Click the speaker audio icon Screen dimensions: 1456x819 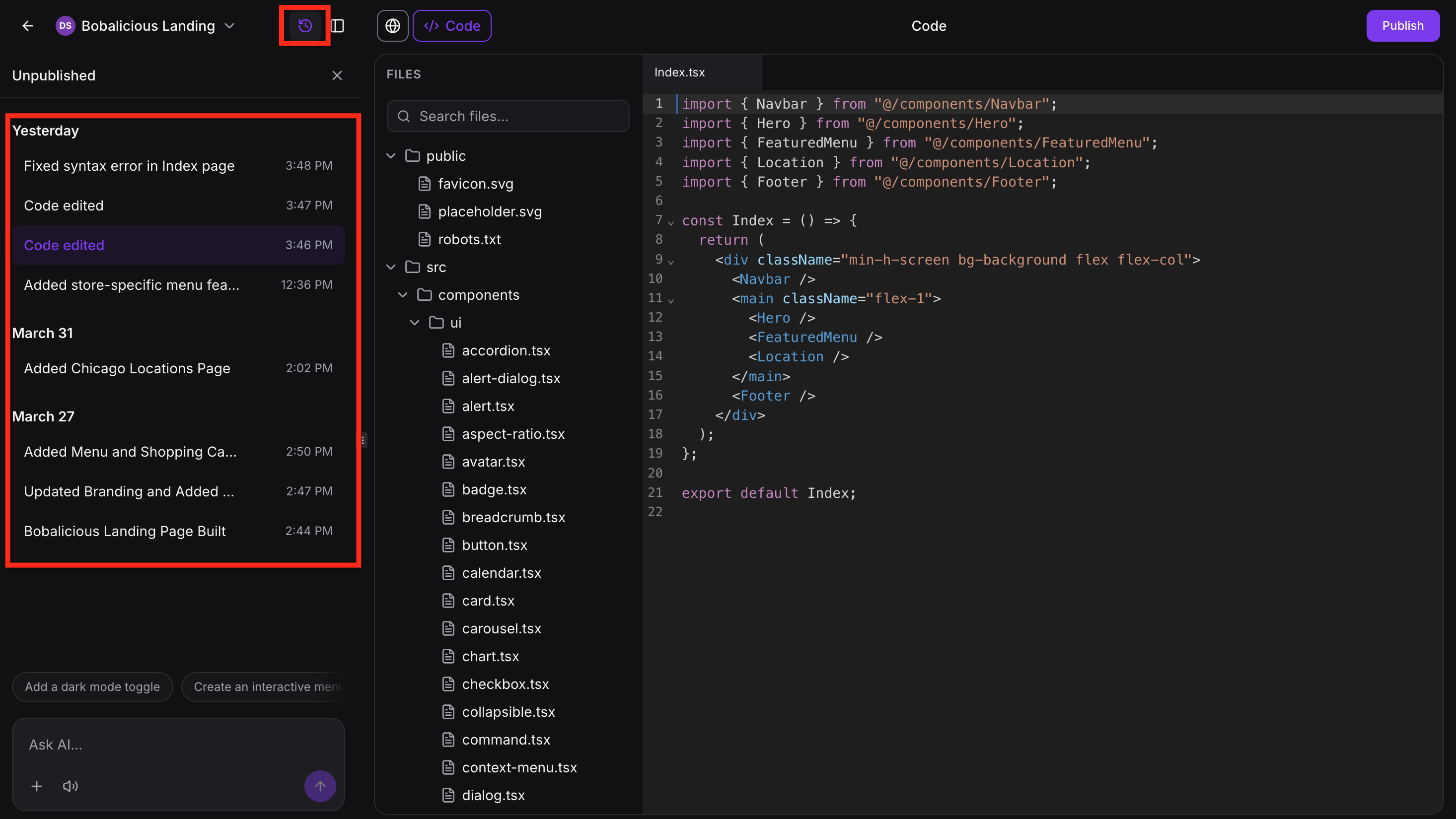[70, 786]
